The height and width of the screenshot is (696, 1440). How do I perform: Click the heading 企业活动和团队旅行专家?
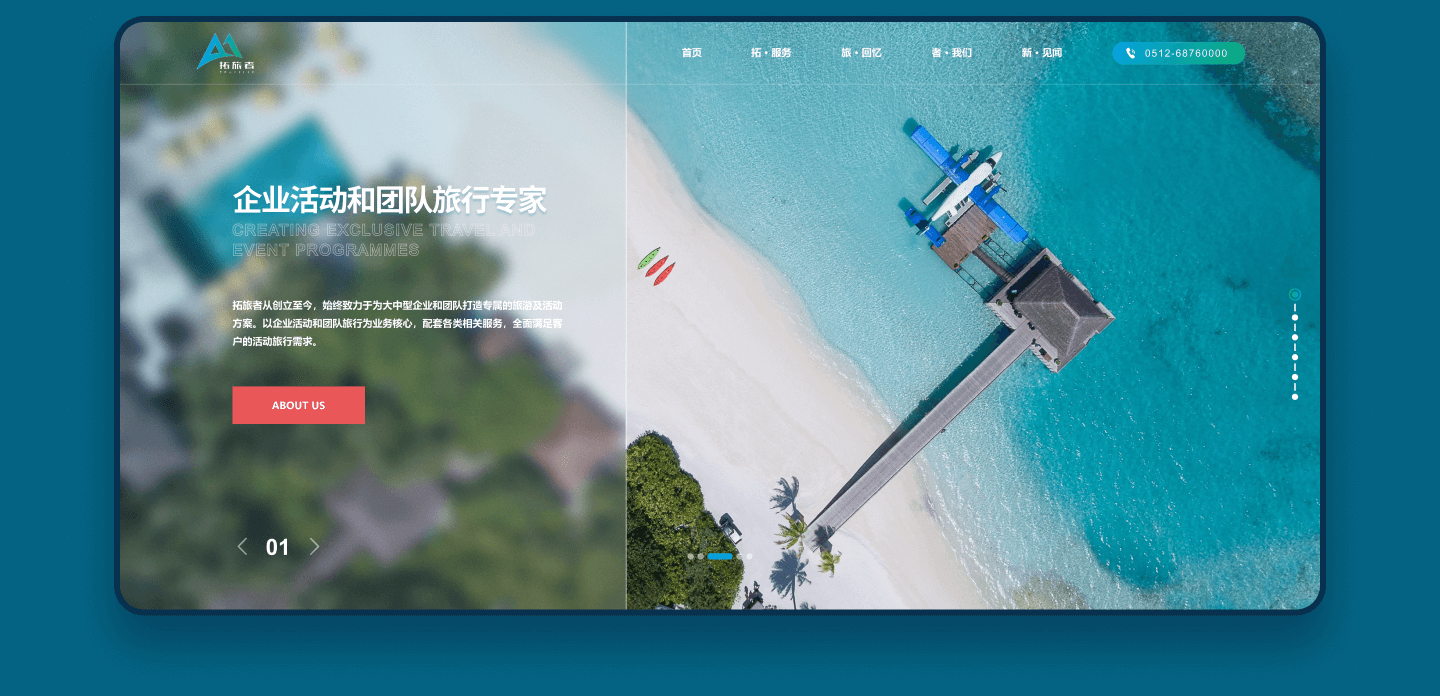click(390, 200)
